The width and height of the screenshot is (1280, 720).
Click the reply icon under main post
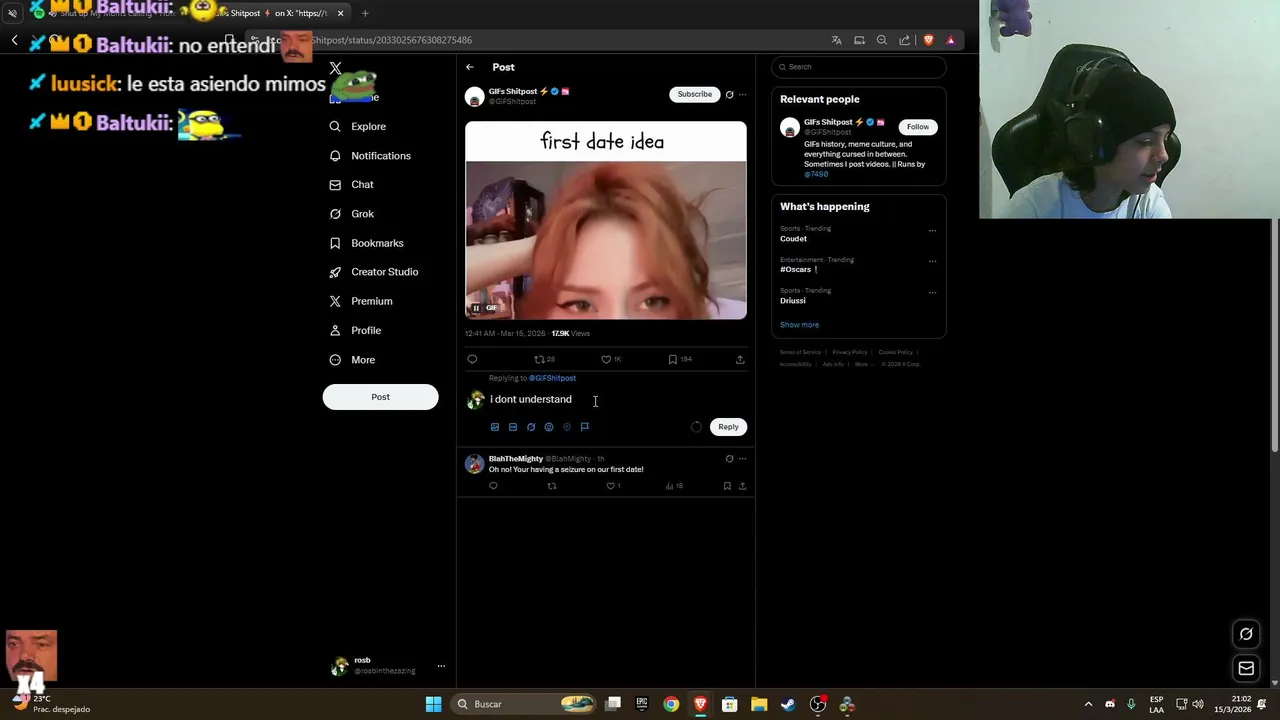(472, 359)
